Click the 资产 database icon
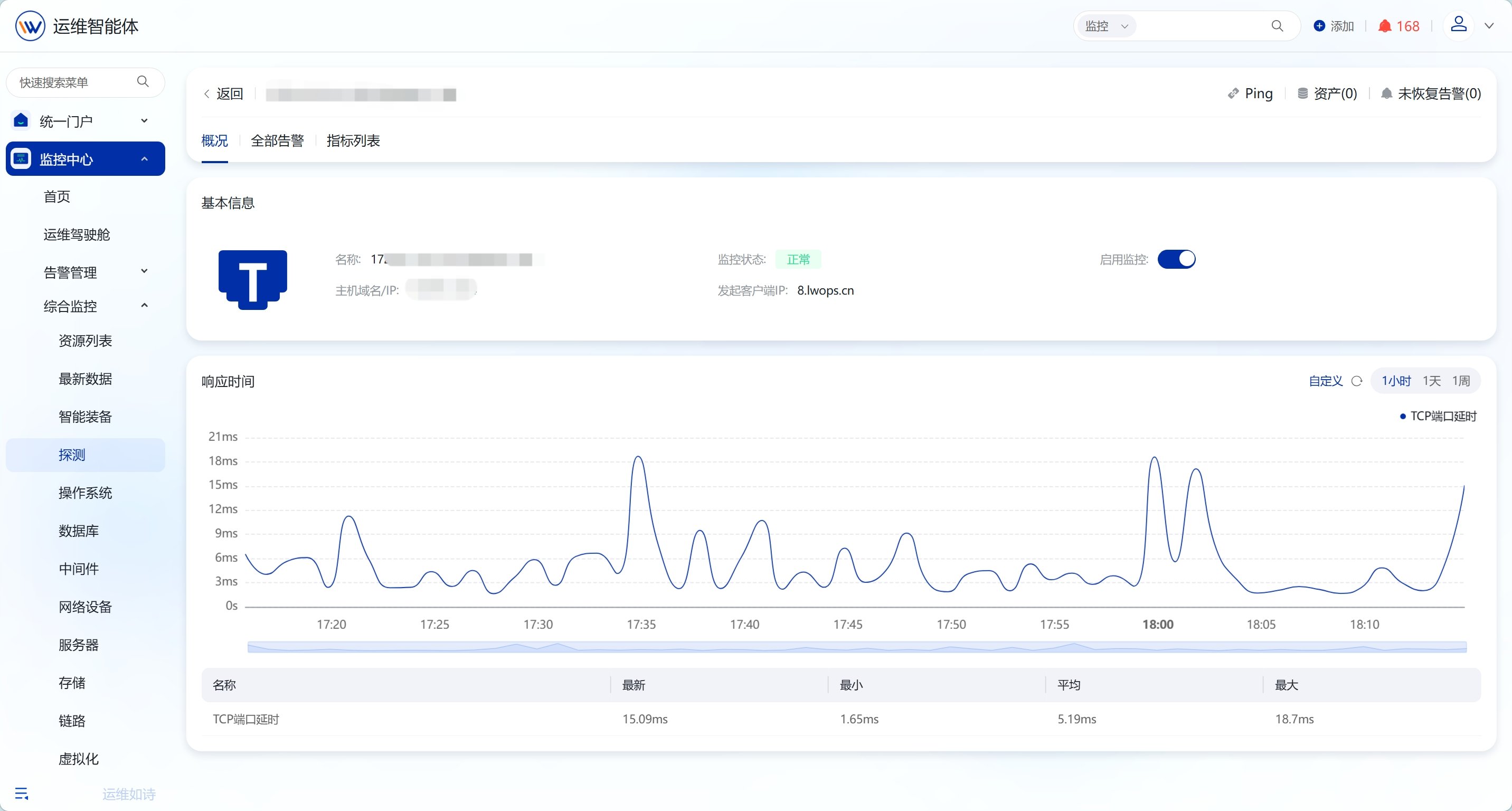 tap(1302, 93)
